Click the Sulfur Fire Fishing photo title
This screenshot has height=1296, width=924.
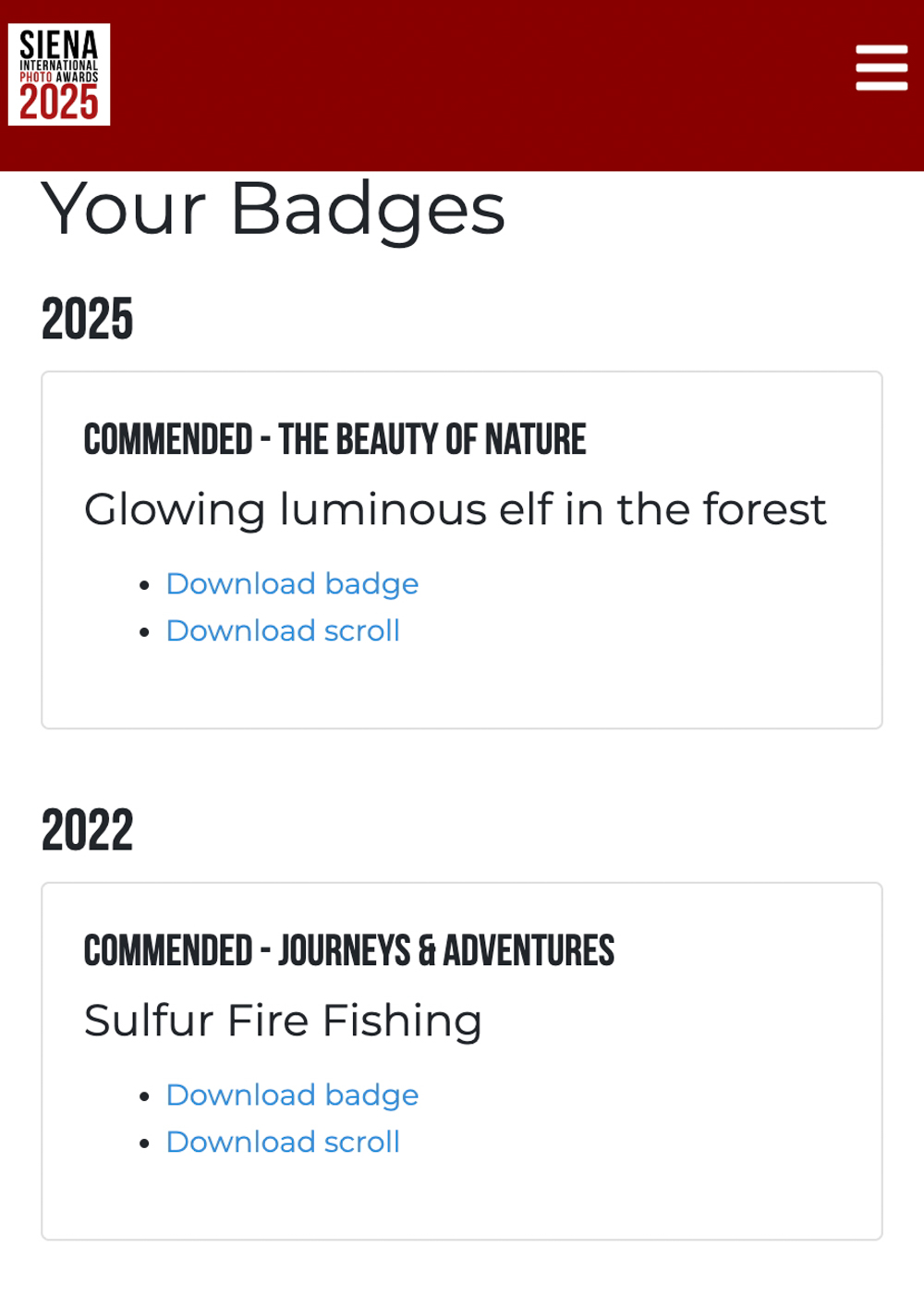pyautogui.click(x=283, y=1021)
